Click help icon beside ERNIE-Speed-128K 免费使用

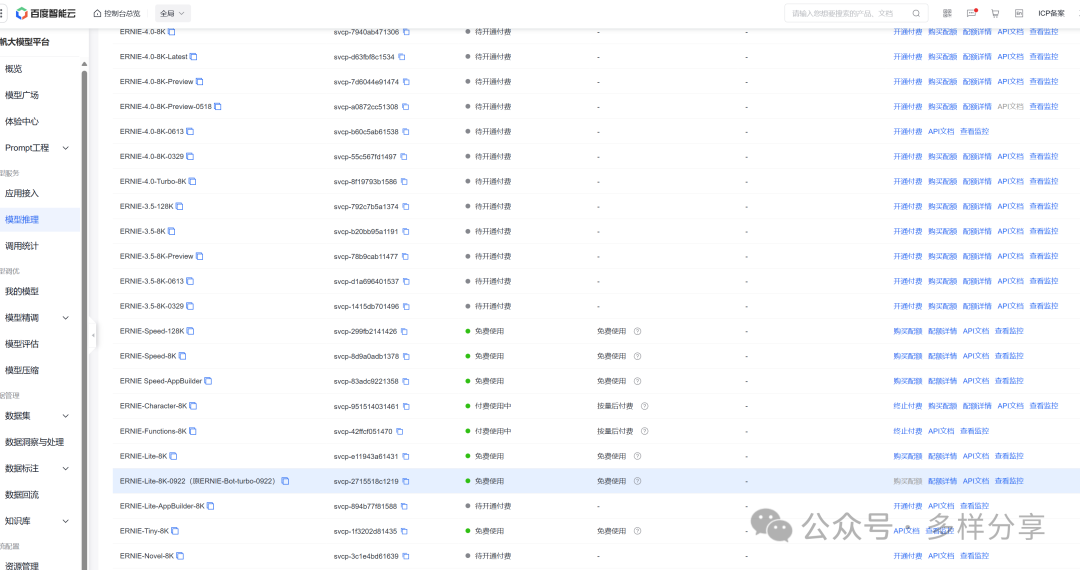[x=637, y=331]
